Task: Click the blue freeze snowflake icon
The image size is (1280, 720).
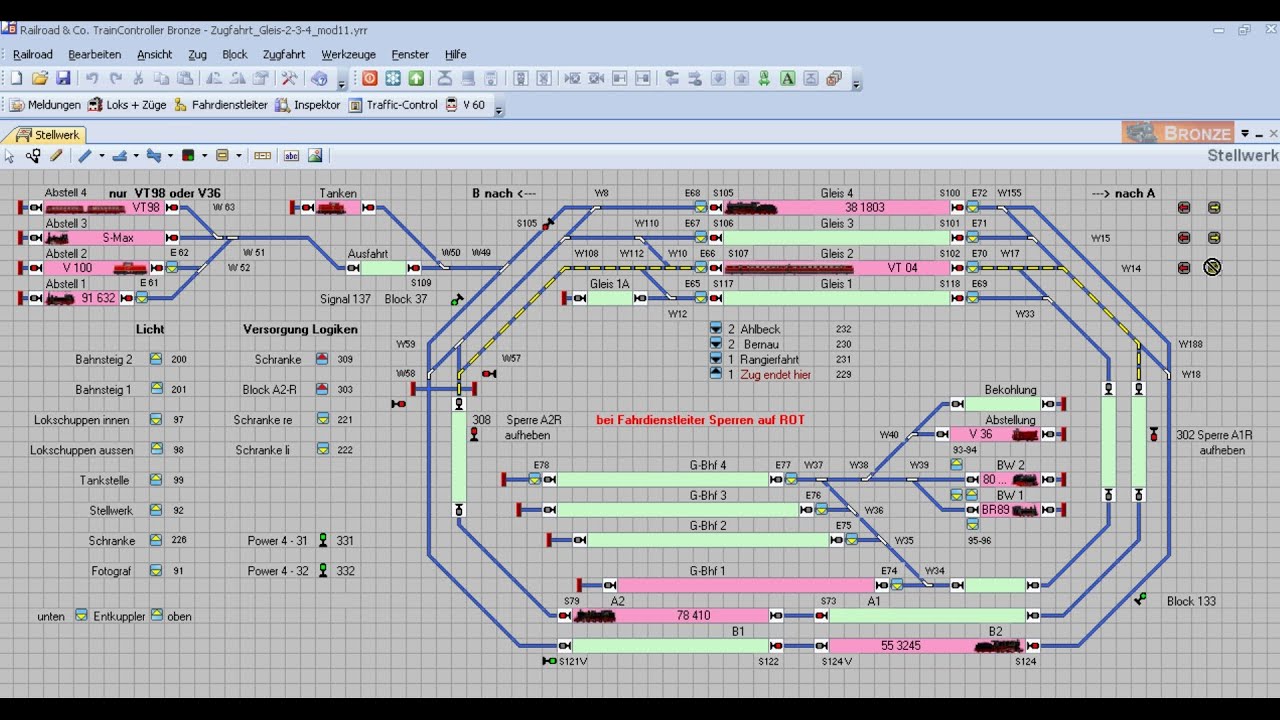Action: 393,78
